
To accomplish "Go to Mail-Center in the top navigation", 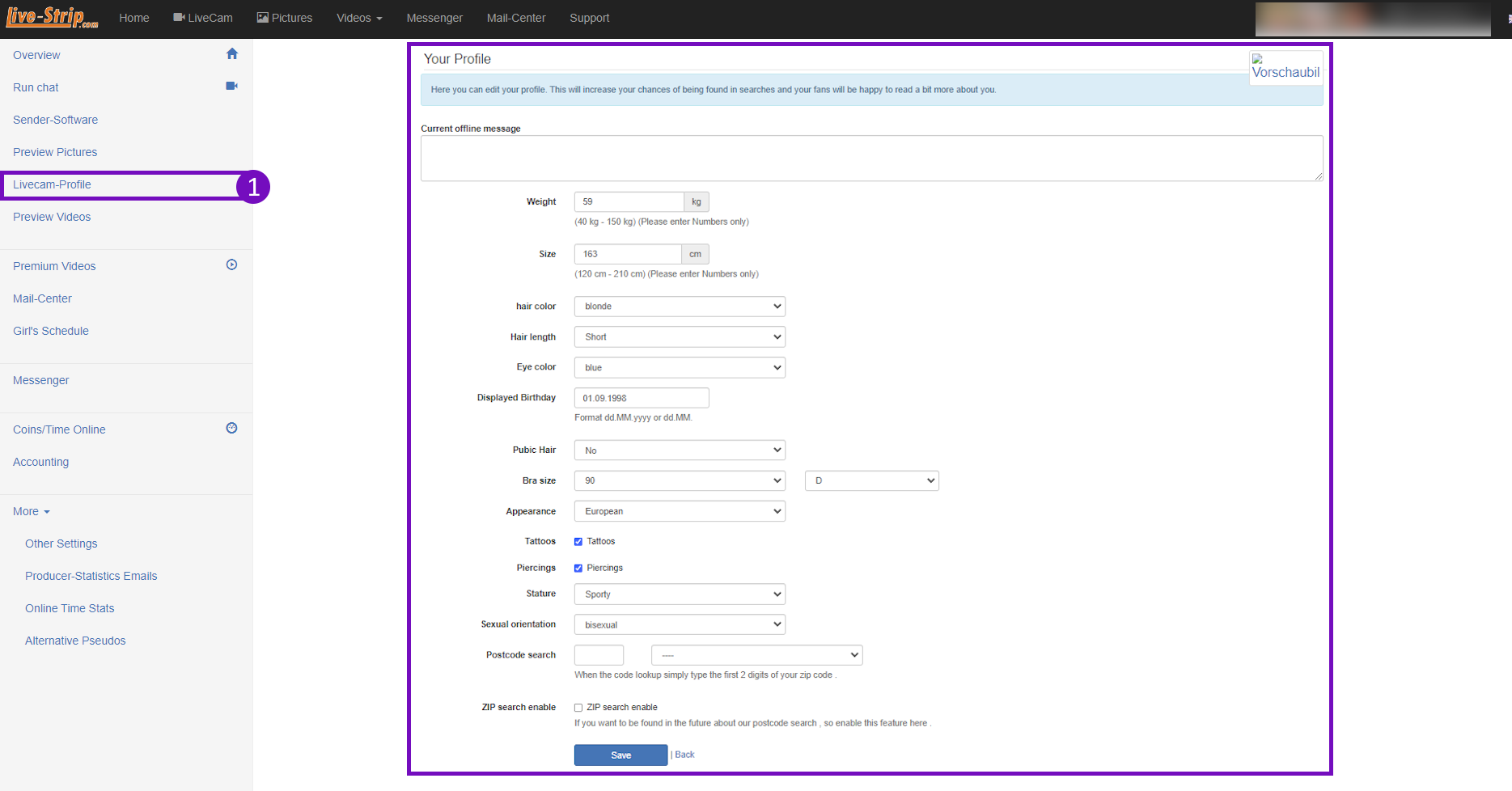I will point(516,18).
